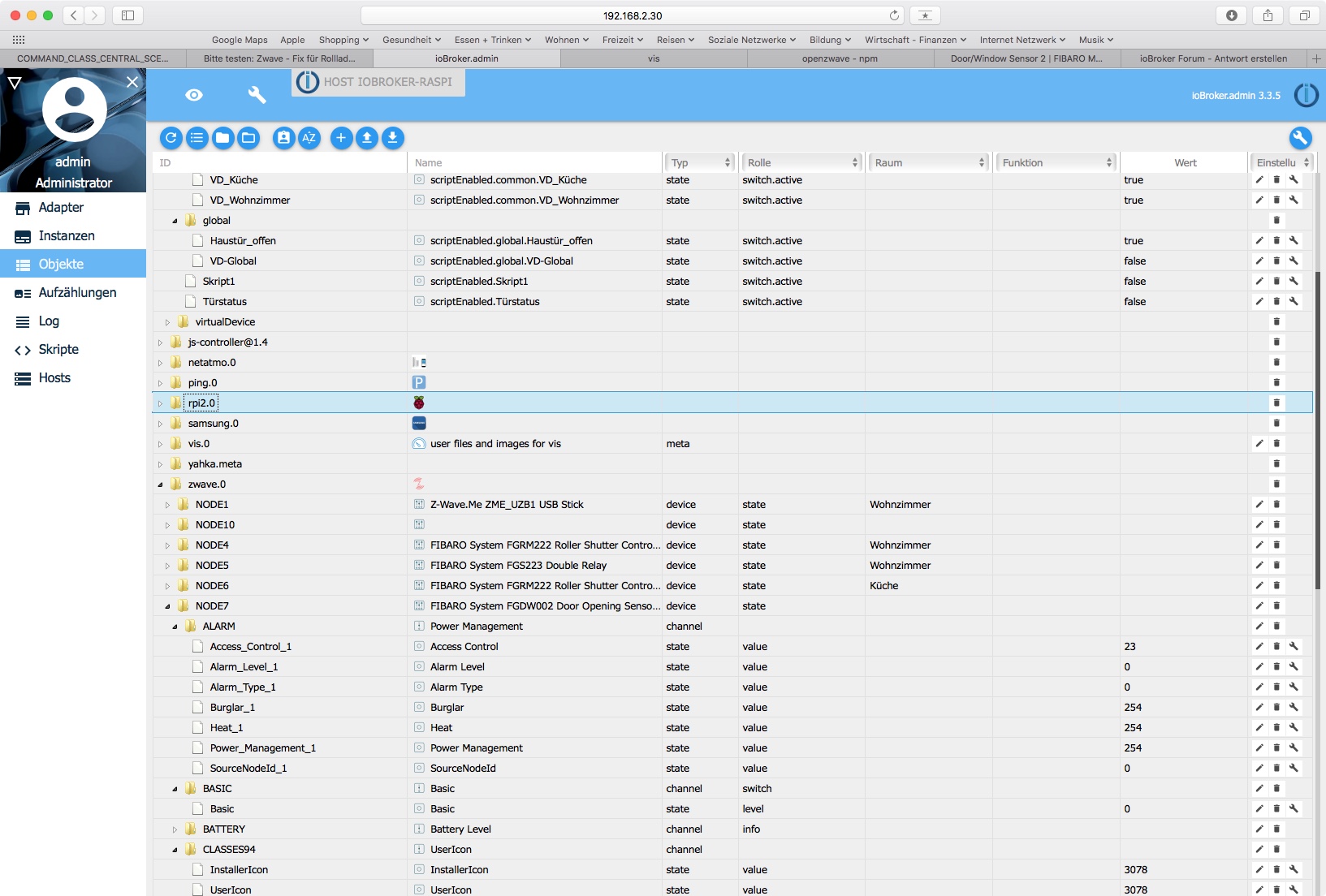Screen dimensions: 1326x896
Task: Open custom settings for Basic state
Action: pyautogui.click(x=1294, y=809)
